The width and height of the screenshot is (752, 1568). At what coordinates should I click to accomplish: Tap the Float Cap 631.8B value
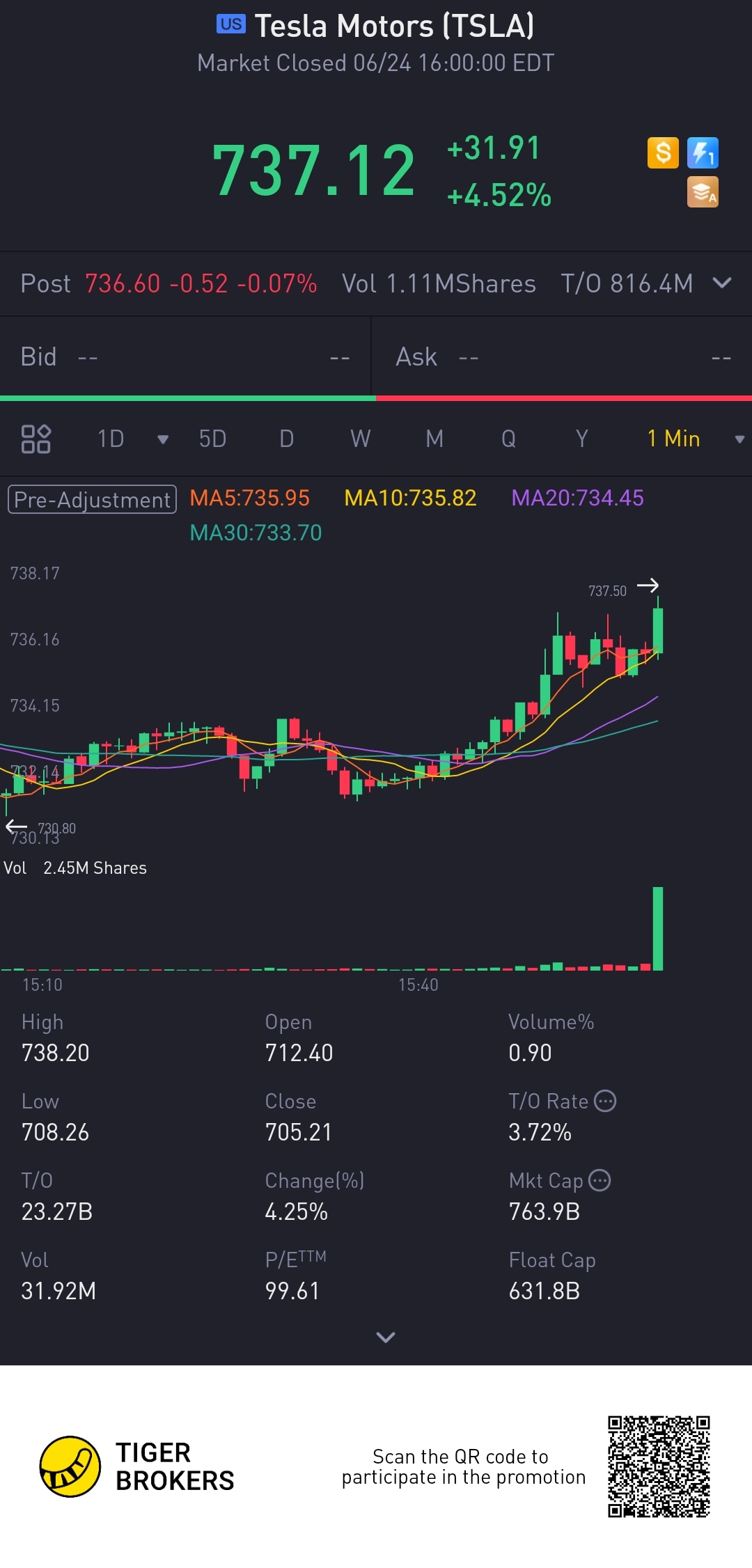545,1291
